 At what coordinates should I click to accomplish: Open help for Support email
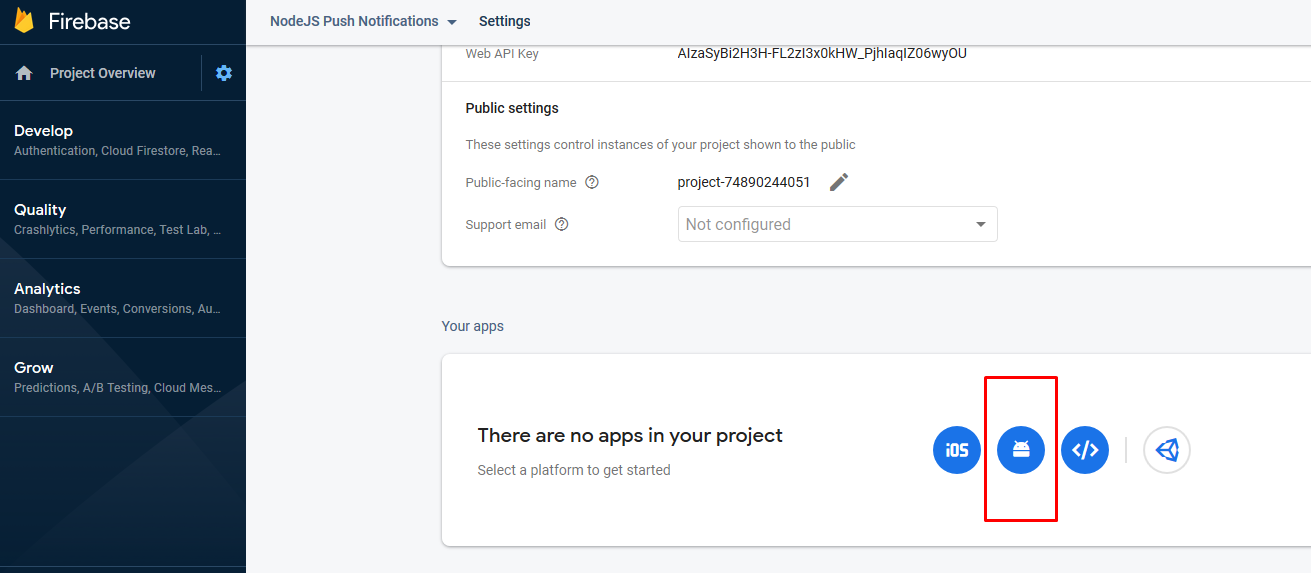point(561,224)
